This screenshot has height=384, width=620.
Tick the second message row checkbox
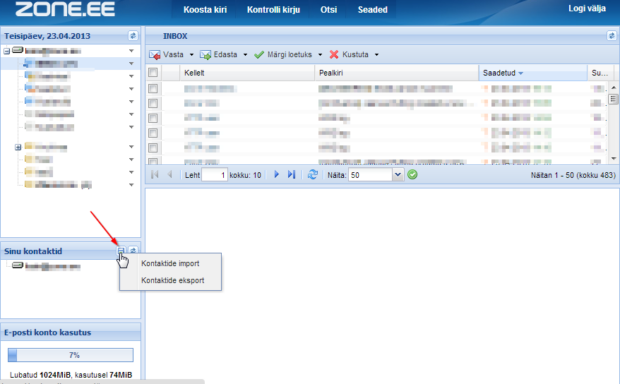tap(153, 103)
